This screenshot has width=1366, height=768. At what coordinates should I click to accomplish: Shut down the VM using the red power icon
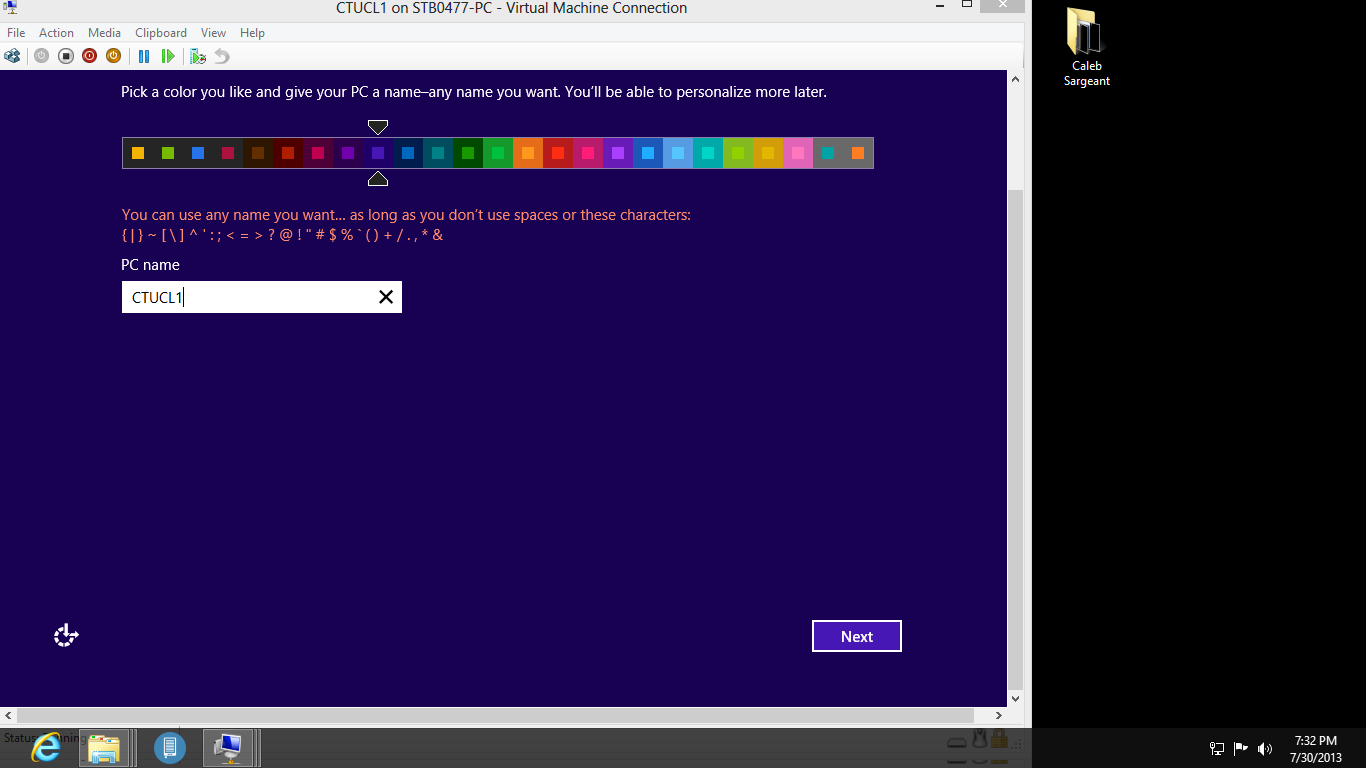tap(89, 56)
